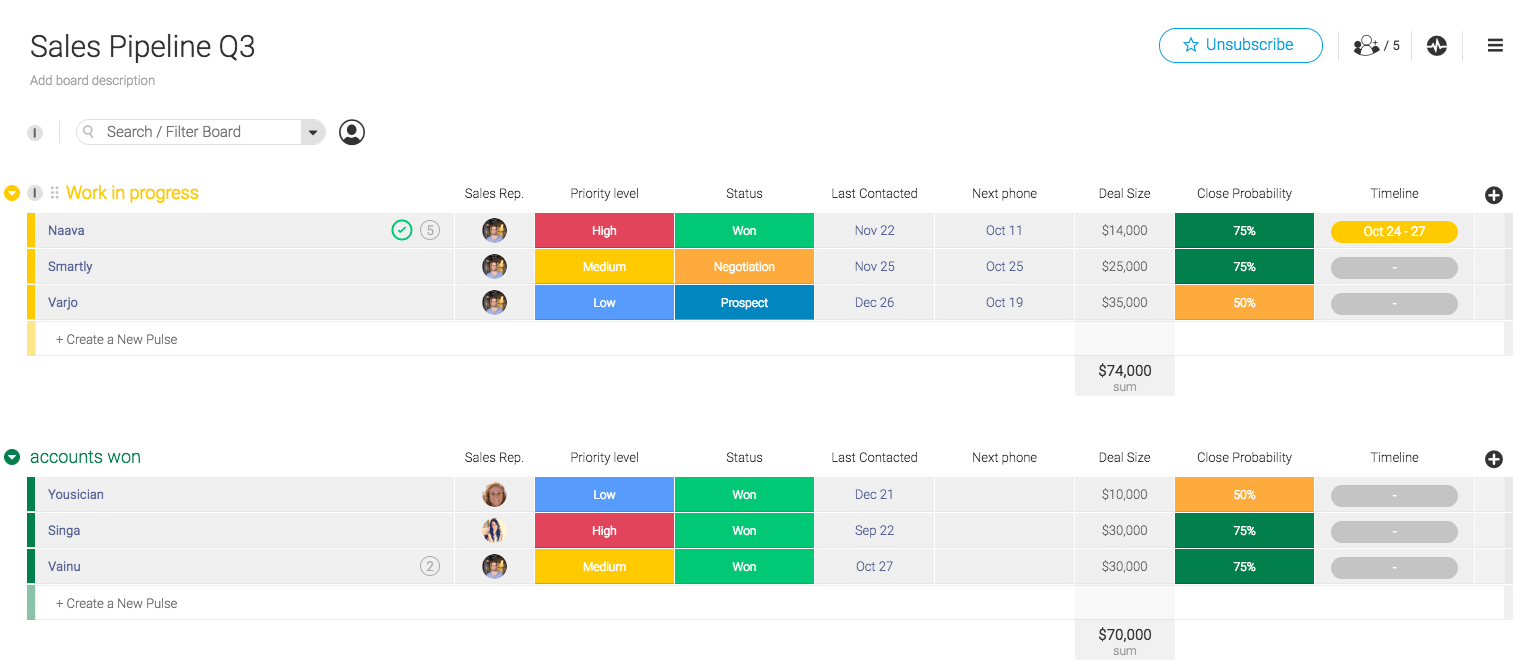The height and width of the screenshot is (669, 1531).
Task: Click the Oct 24 - 27 timeline pill for Naava
Action: pos(1394,230)
